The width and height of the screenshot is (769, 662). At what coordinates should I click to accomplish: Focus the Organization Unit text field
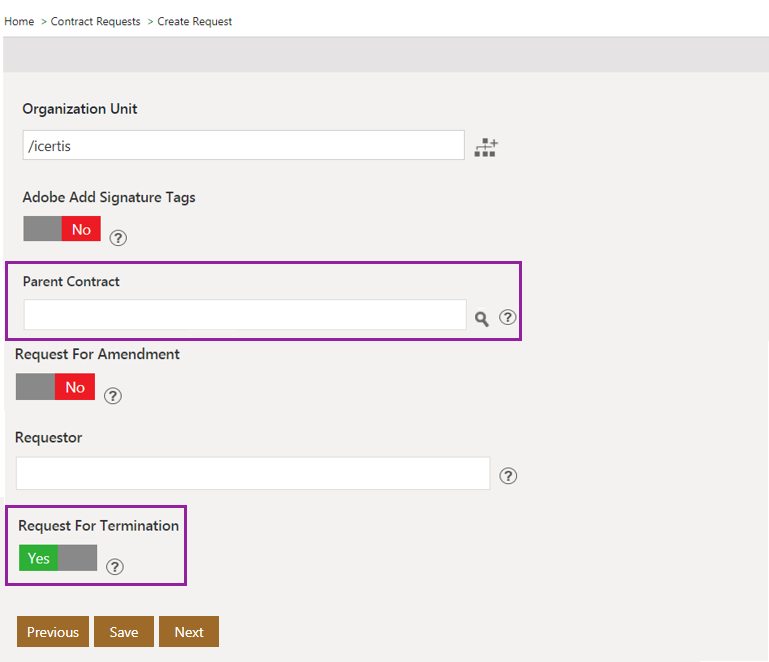point(243,146)
